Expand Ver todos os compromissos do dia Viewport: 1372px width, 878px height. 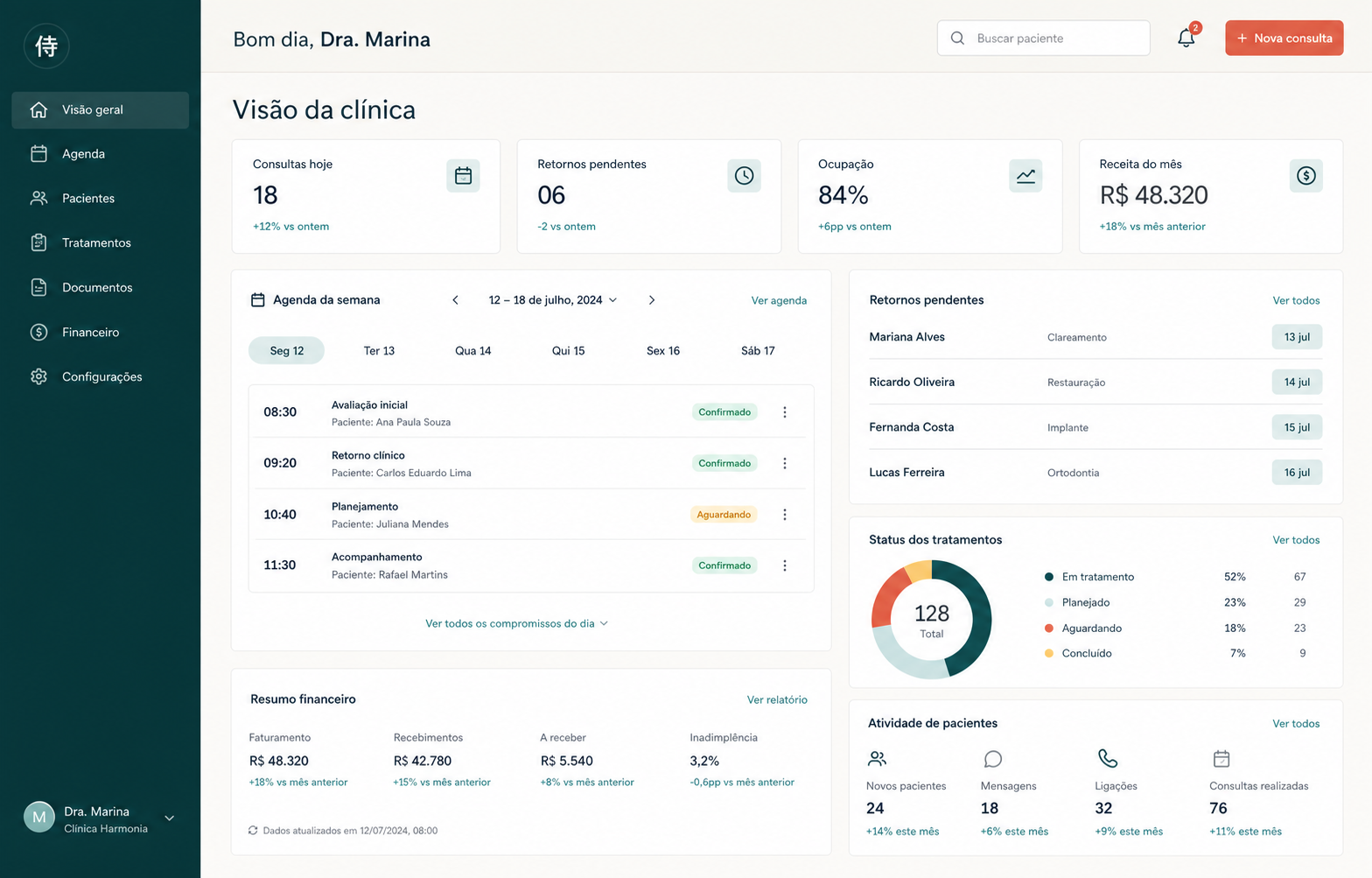point(516,623)
